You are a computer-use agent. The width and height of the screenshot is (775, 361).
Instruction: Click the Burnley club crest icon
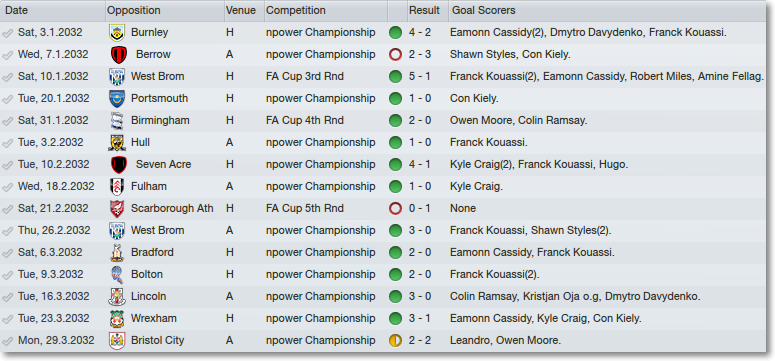117,33
